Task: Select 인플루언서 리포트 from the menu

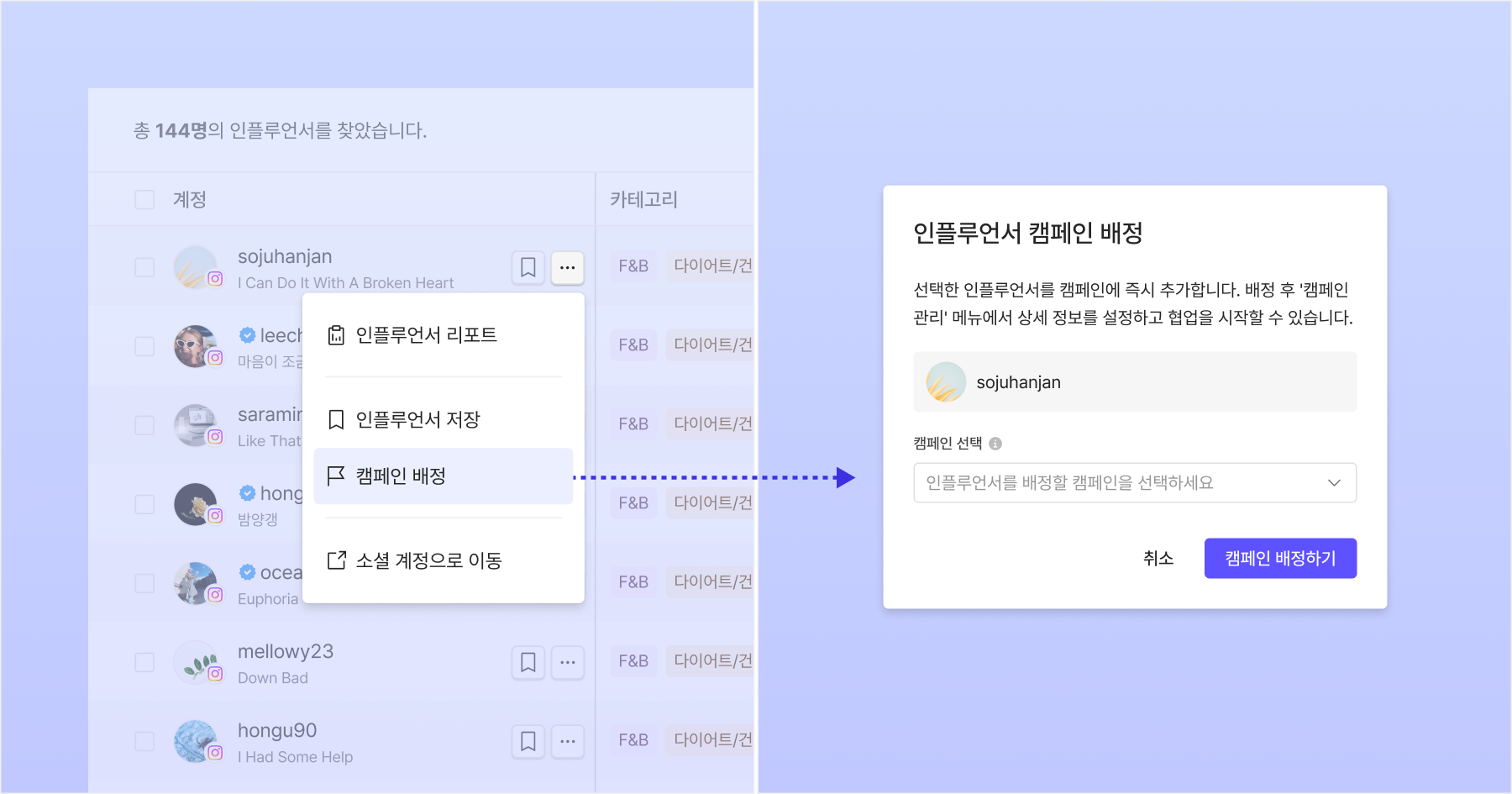Action: point(443,335)
